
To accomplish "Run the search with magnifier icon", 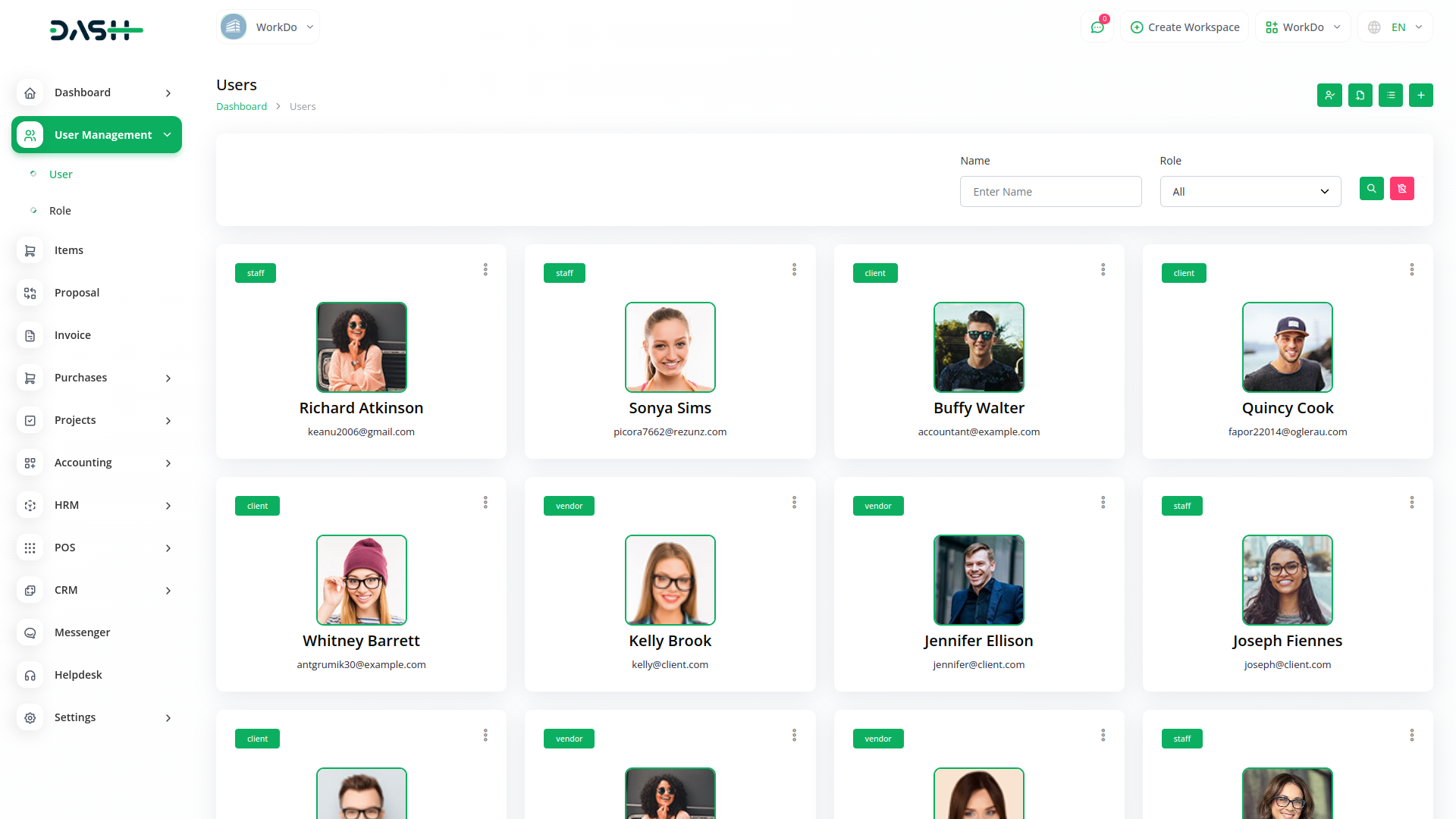I will (x=1371, y=188).
